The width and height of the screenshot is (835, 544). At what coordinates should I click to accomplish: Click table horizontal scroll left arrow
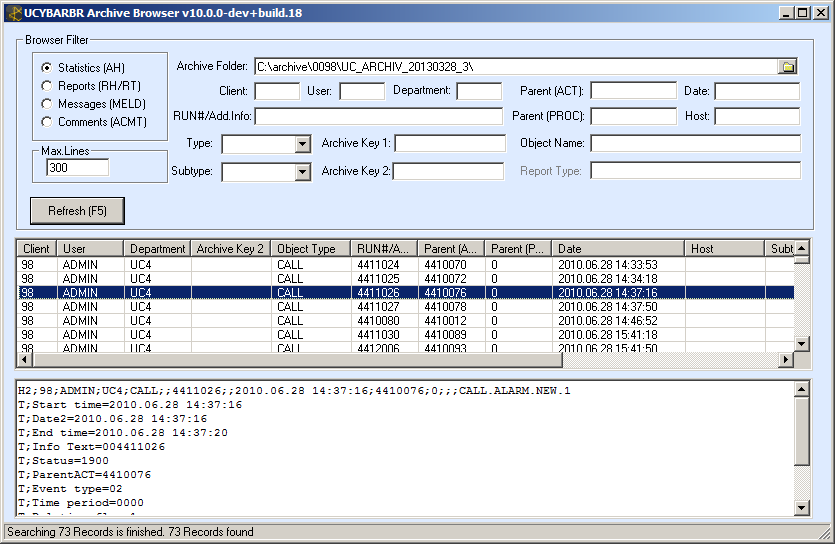(x=25, y=360)
